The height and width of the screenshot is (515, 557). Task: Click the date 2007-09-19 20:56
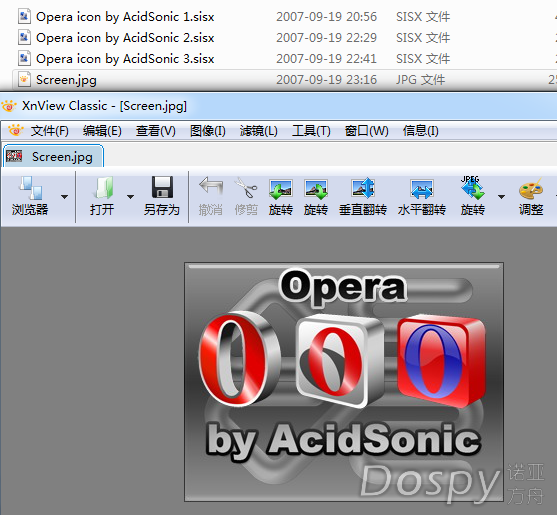pyautogui.click(x=326, y=17)
